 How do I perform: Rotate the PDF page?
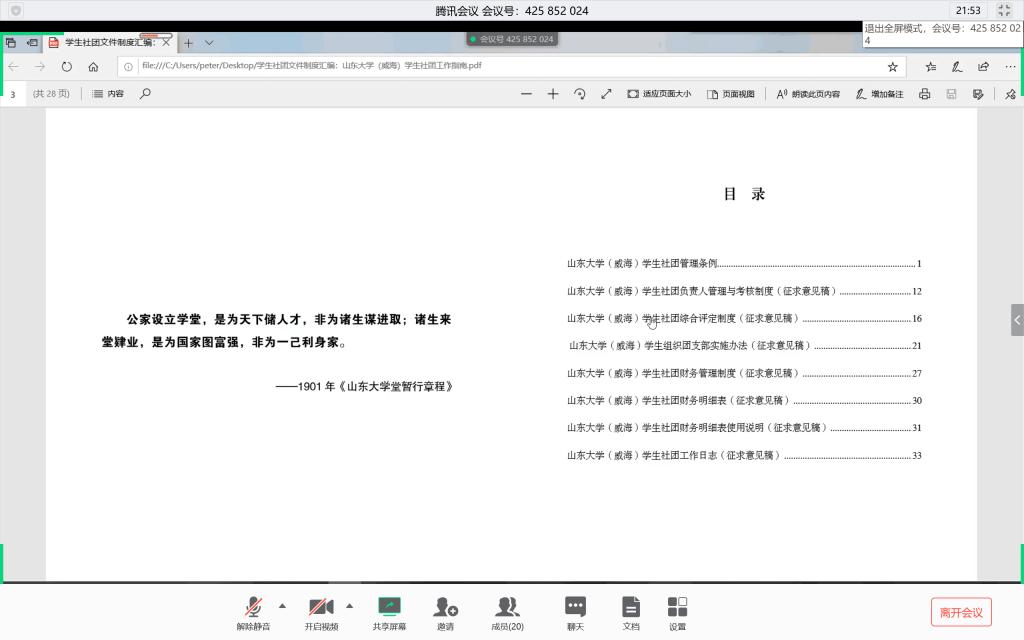coord(579,94)
